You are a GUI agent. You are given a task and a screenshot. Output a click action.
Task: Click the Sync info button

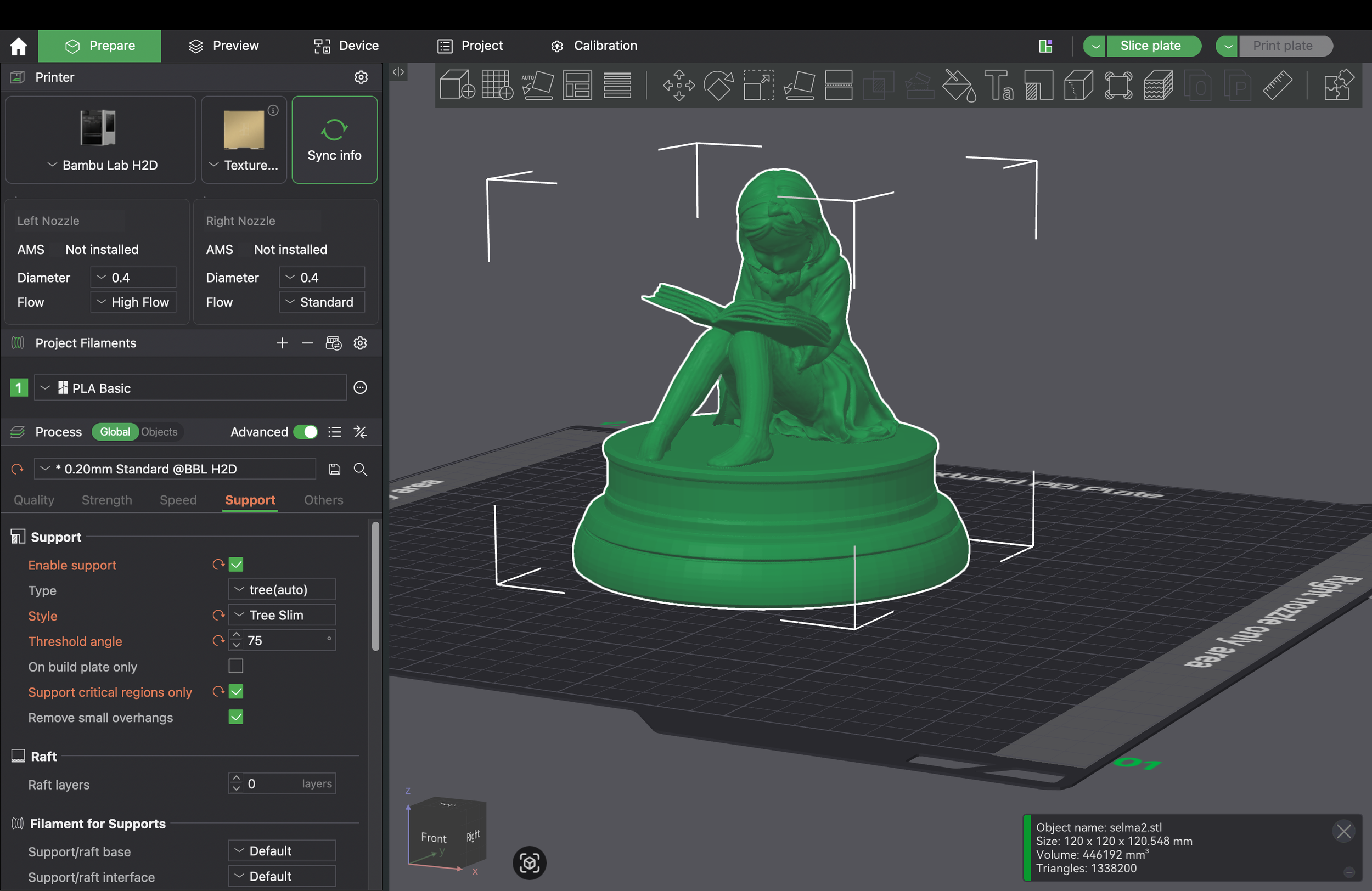(x=334, y=140)
